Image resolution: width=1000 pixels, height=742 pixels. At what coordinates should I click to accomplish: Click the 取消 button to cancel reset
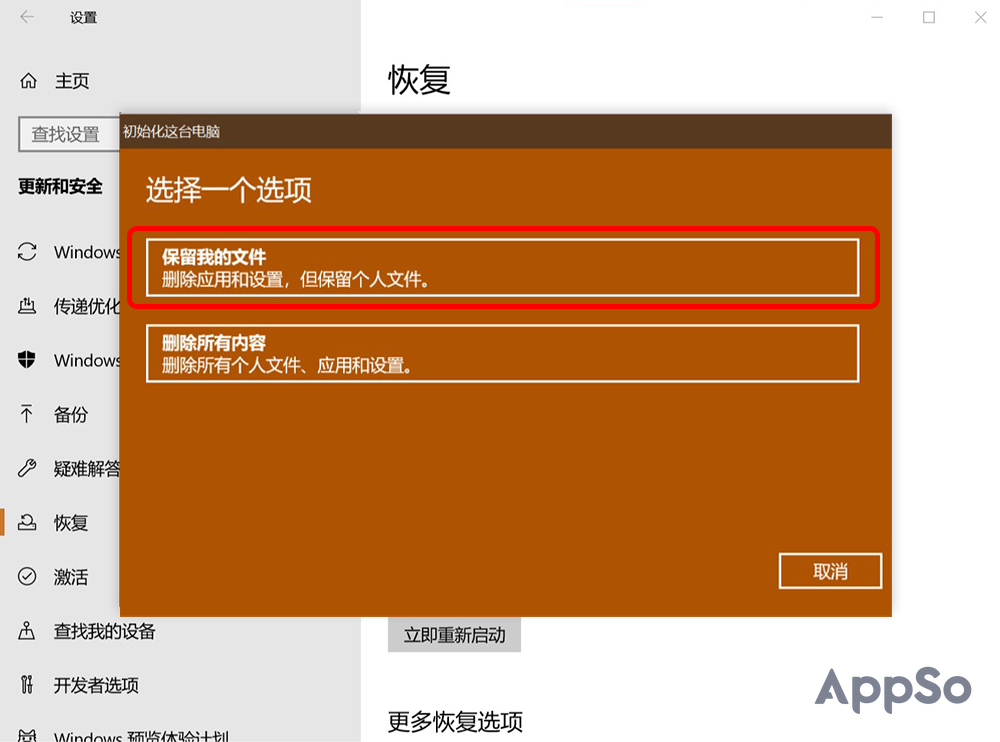[x=830, y=570]
